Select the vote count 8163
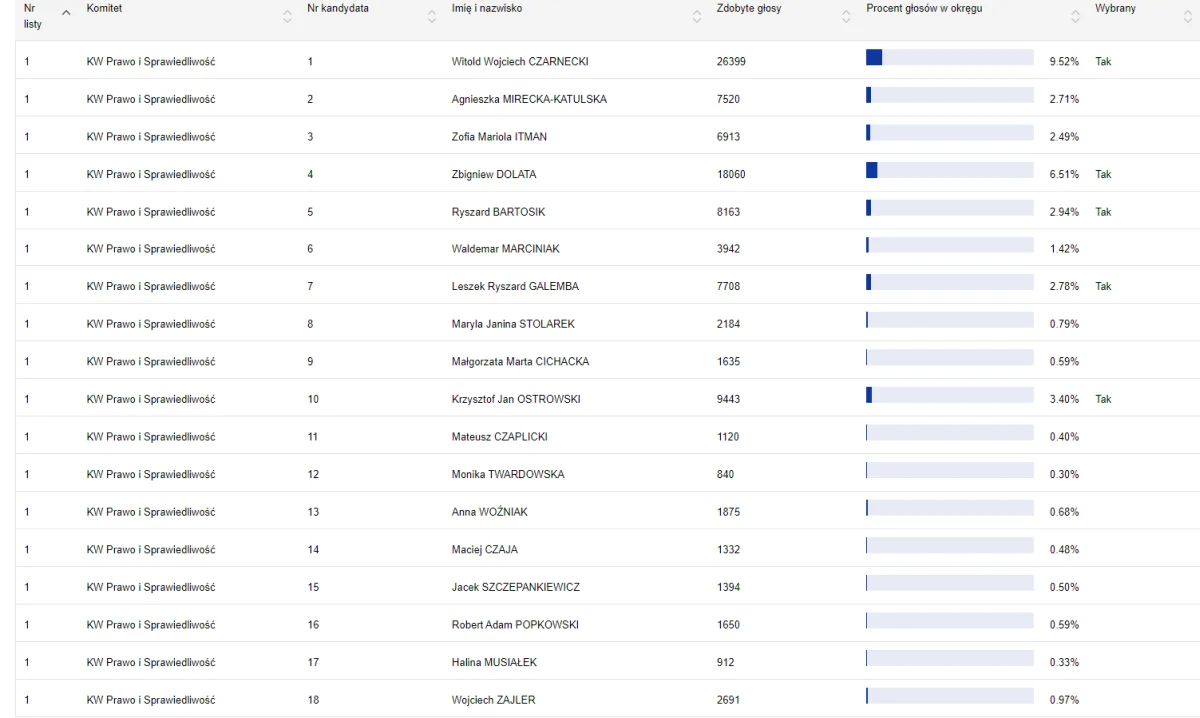1200x718 pixels. pyautogui.click(x=729, y=212)
